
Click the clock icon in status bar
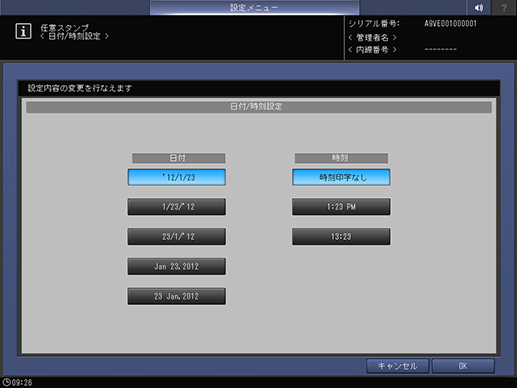[6, 382]
